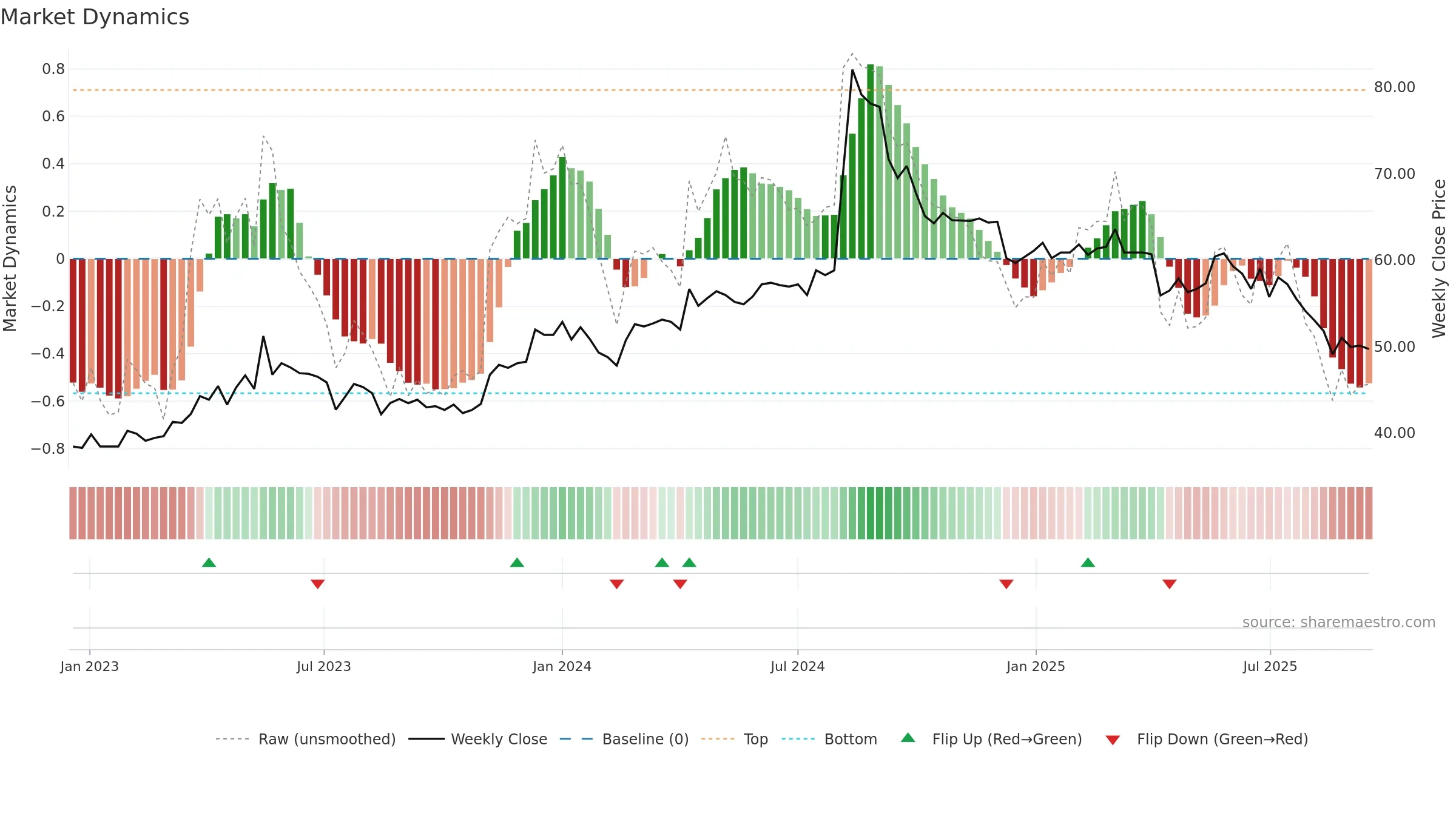Click the 40.00 price-axis tick label

pyautogui.click(x=1395, y=433)
